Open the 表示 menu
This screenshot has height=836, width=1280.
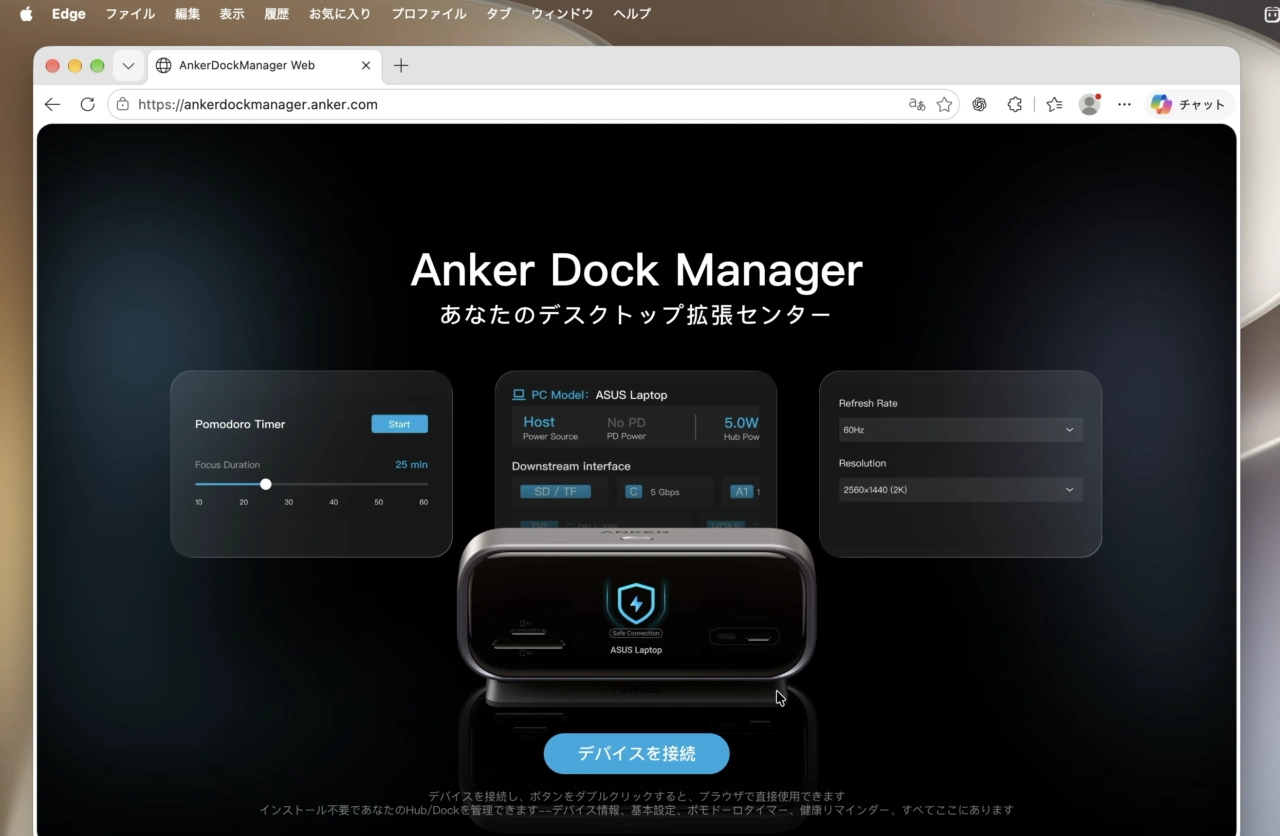(x=232, y=14)
